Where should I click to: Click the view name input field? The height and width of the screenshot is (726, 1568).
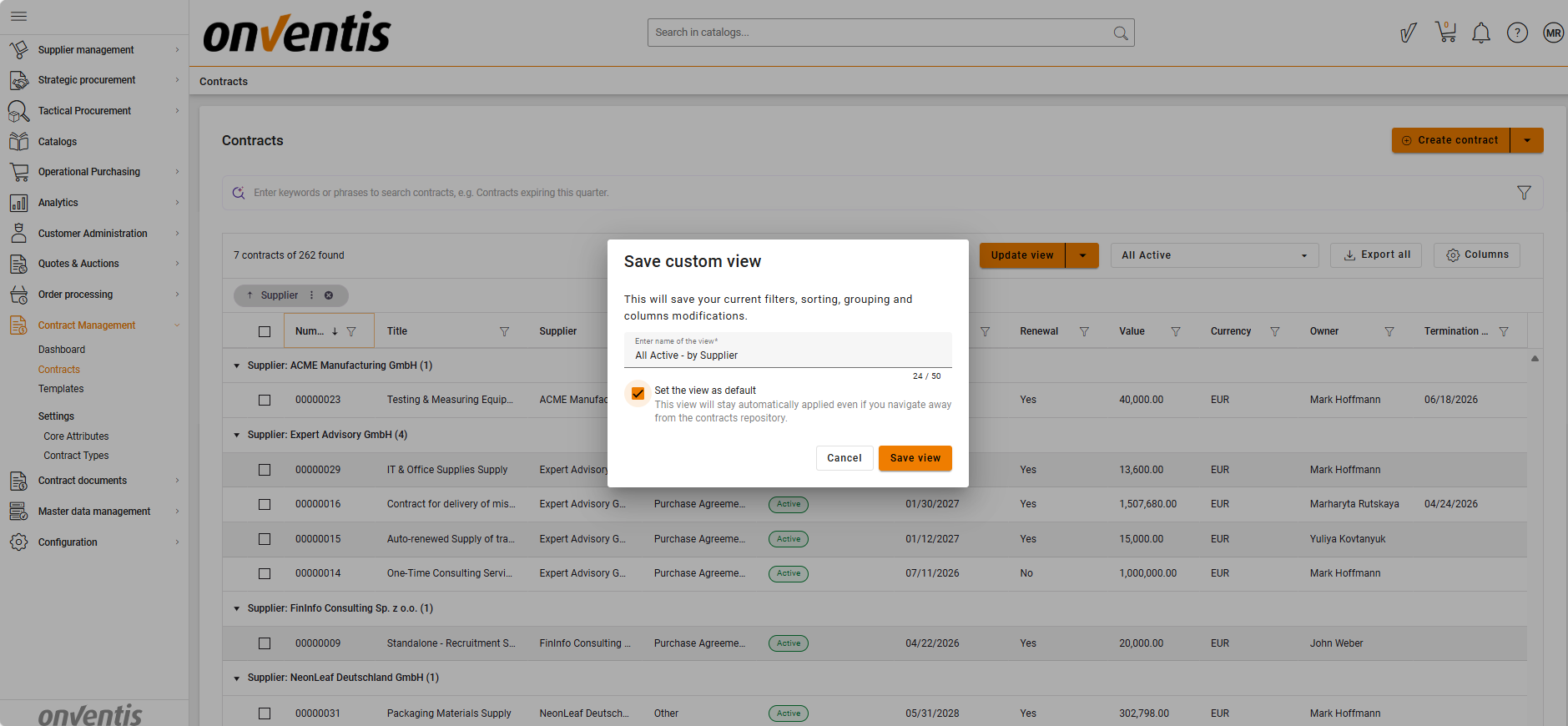(x=787, y=355)
